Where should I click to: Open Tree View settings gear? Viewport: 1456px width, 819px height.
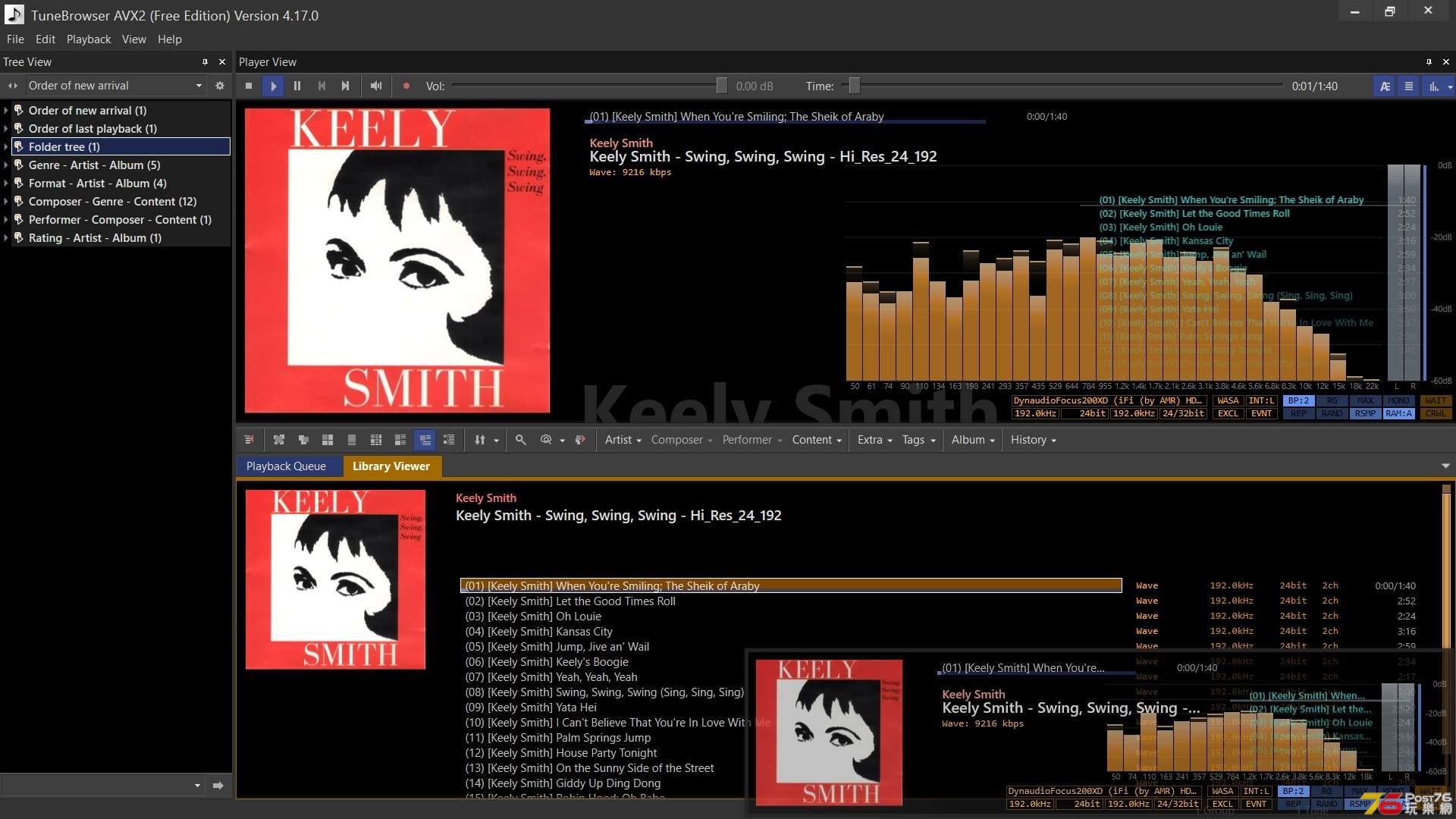pyautogui.click(x=220, y=86)
